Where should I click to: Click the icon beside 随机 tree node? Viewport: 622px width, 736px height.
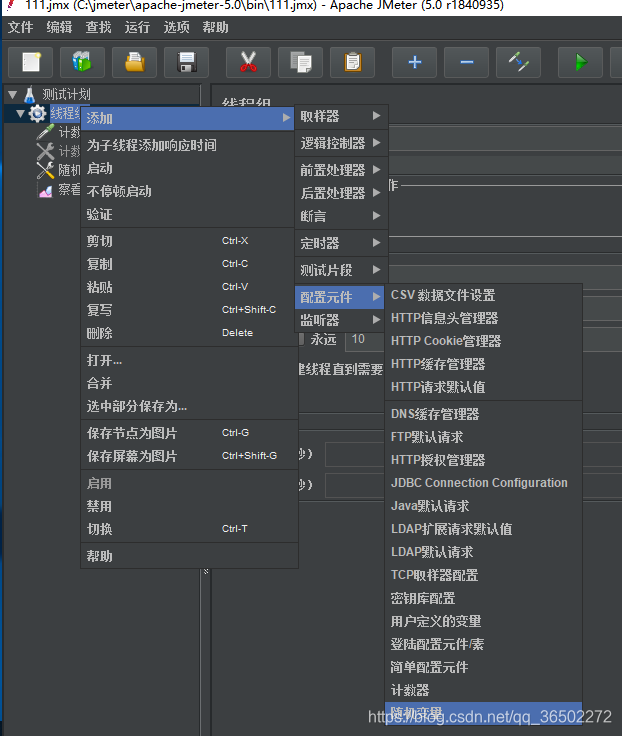(x=45, y=170)
